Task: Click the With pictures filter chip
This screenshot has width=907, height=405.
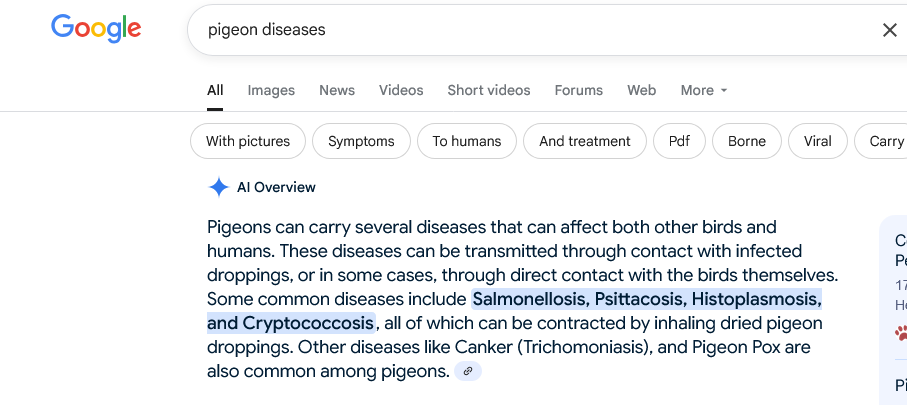Action: point(248,141)
